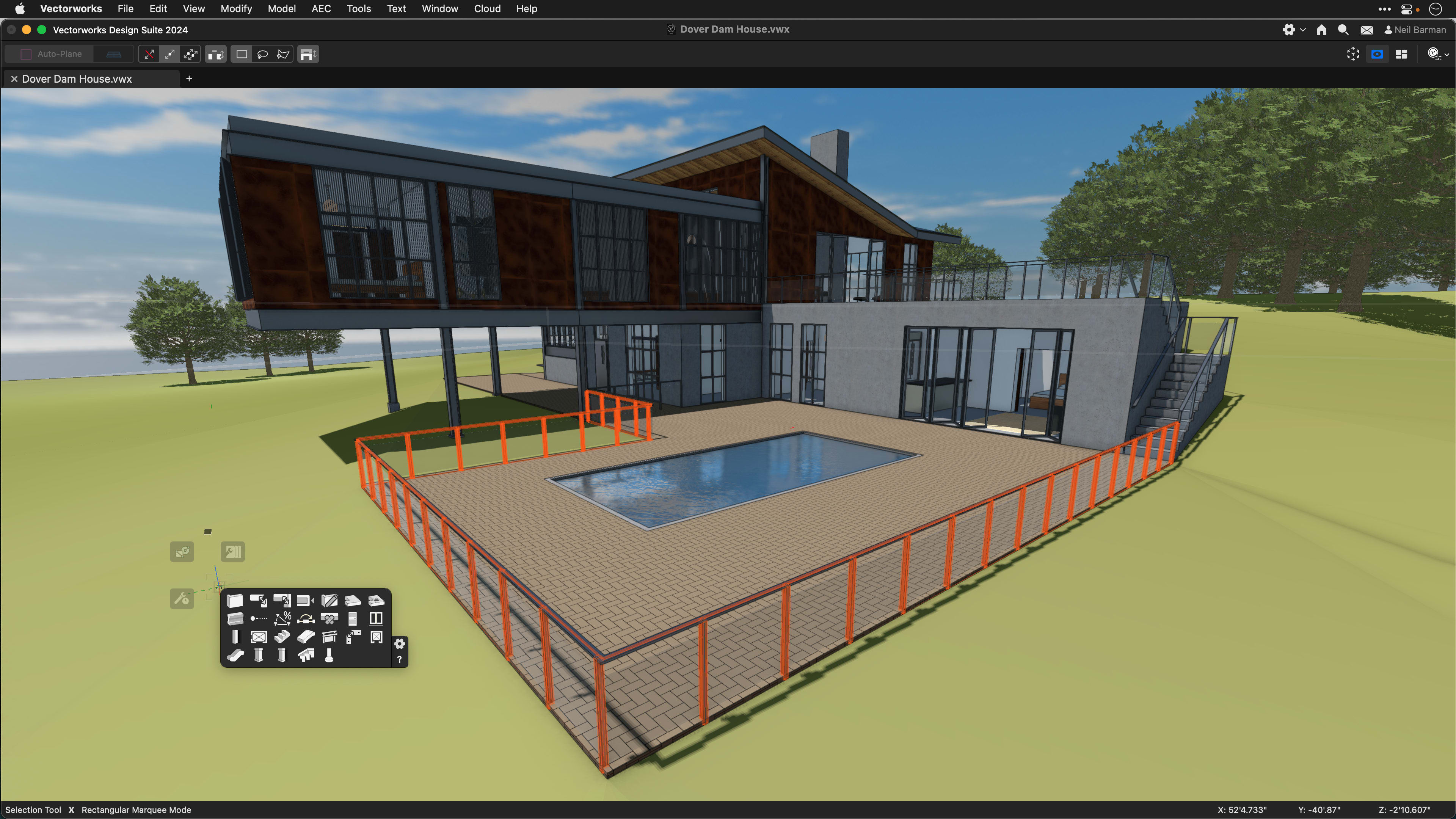The width and height of the screenshot is (1456, 819).
Task: Toggle the Auto-Plane checkbox
Action: [26, 54]
